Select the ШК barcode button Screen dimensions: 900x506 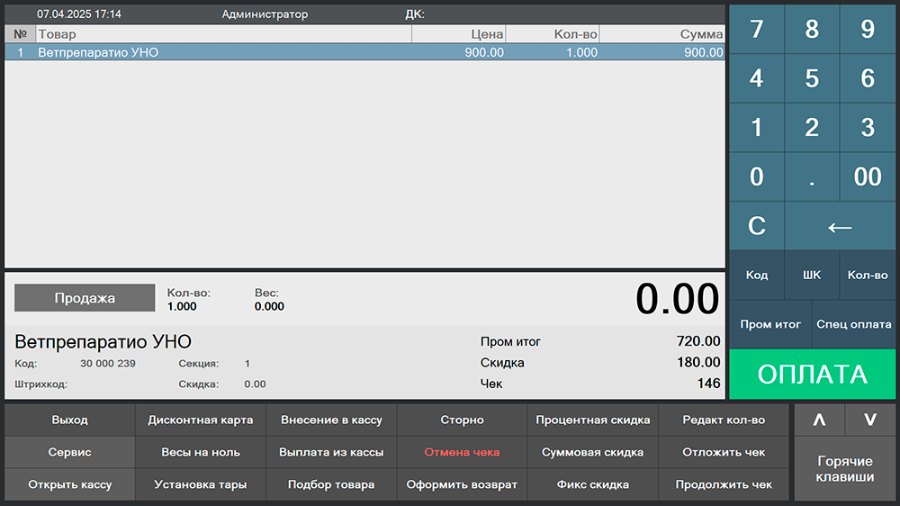click(812, 275)
